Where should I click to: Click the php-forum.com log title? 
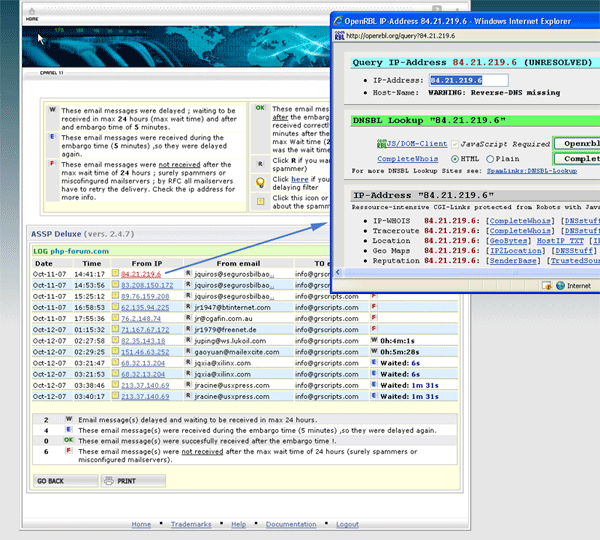tap(79, 251)
